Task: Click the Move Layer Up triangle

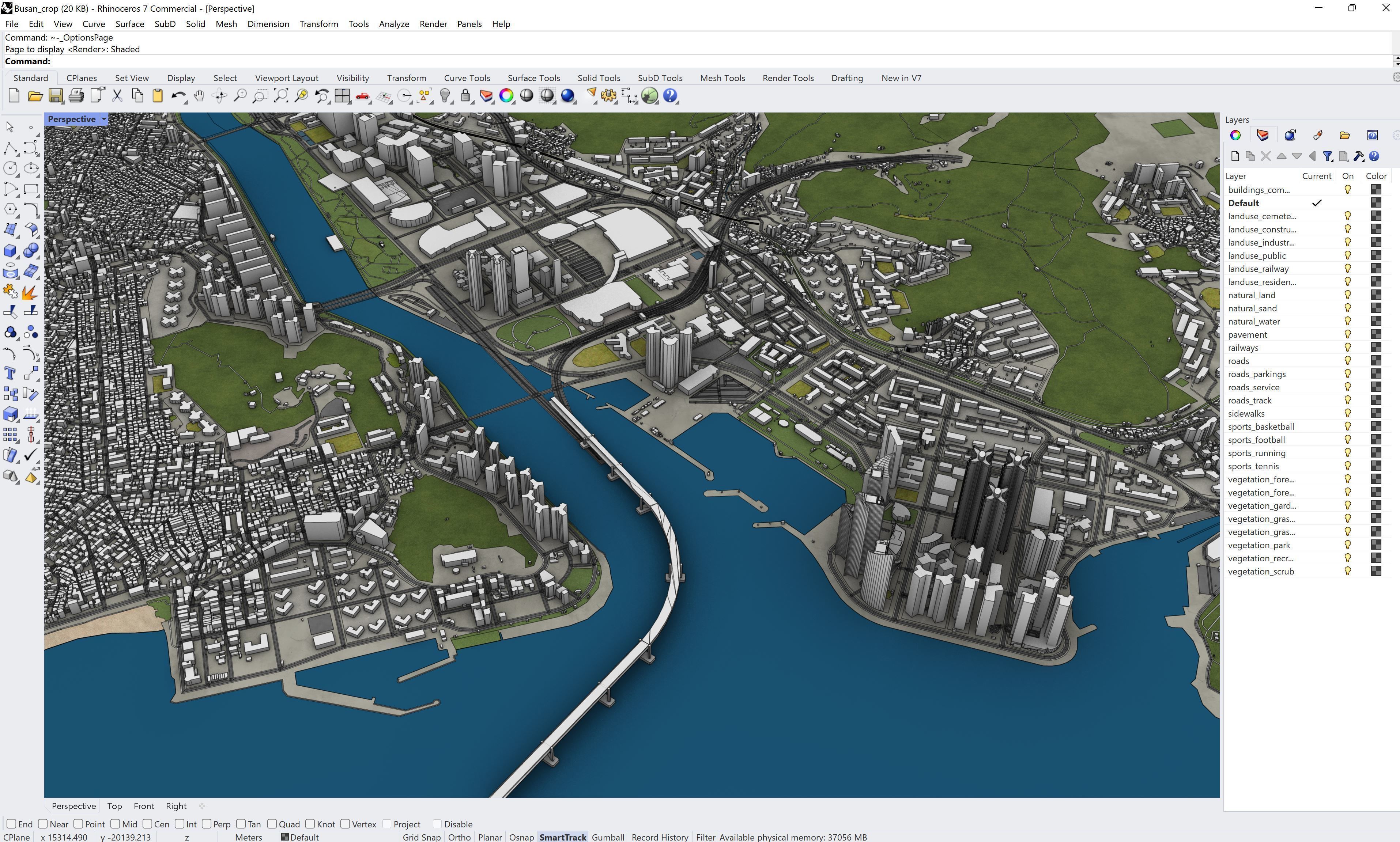Action: click(1282, 156)
